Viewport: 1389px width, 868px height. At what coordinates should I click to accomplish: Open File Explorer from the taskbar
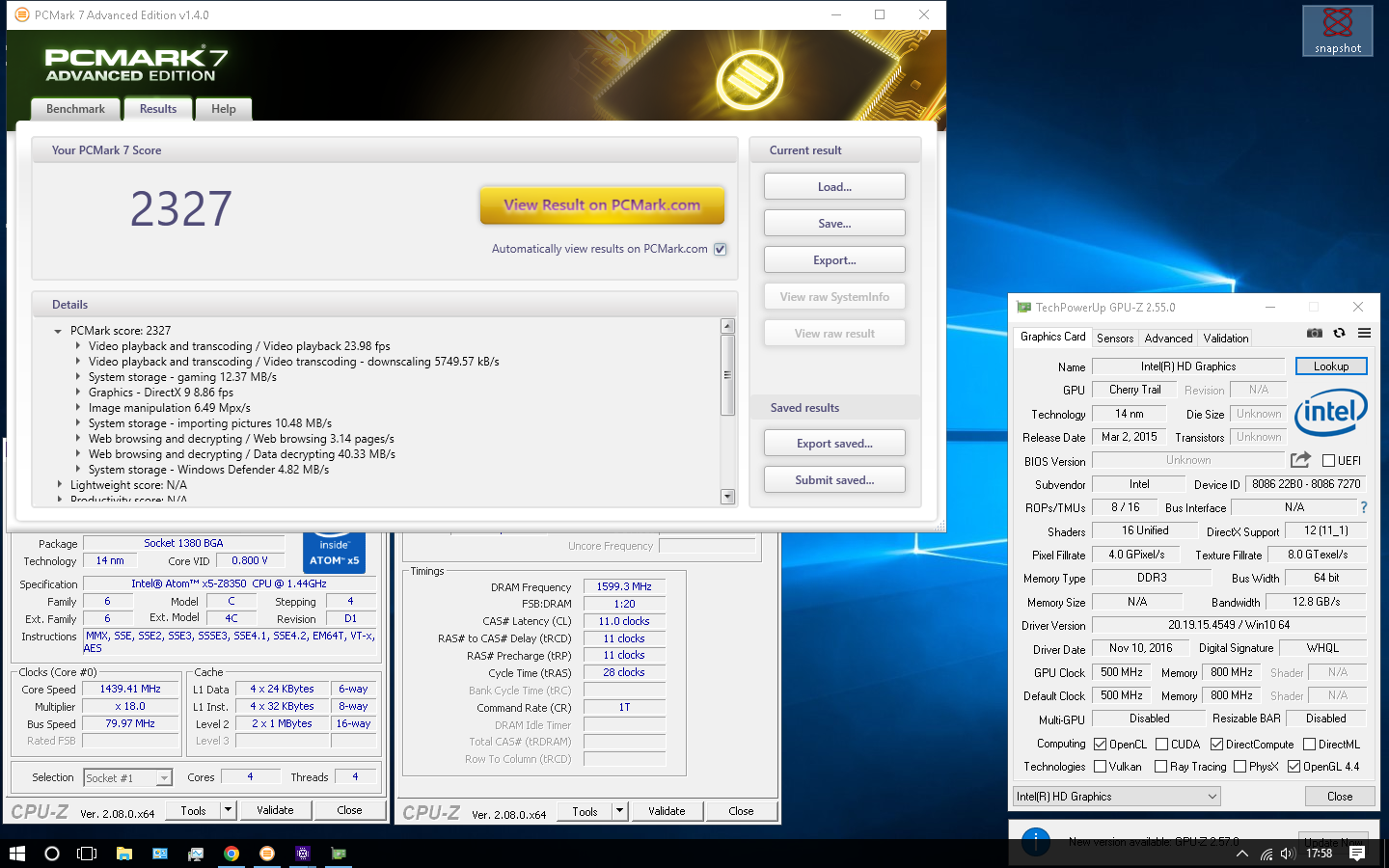click(123, 854)
